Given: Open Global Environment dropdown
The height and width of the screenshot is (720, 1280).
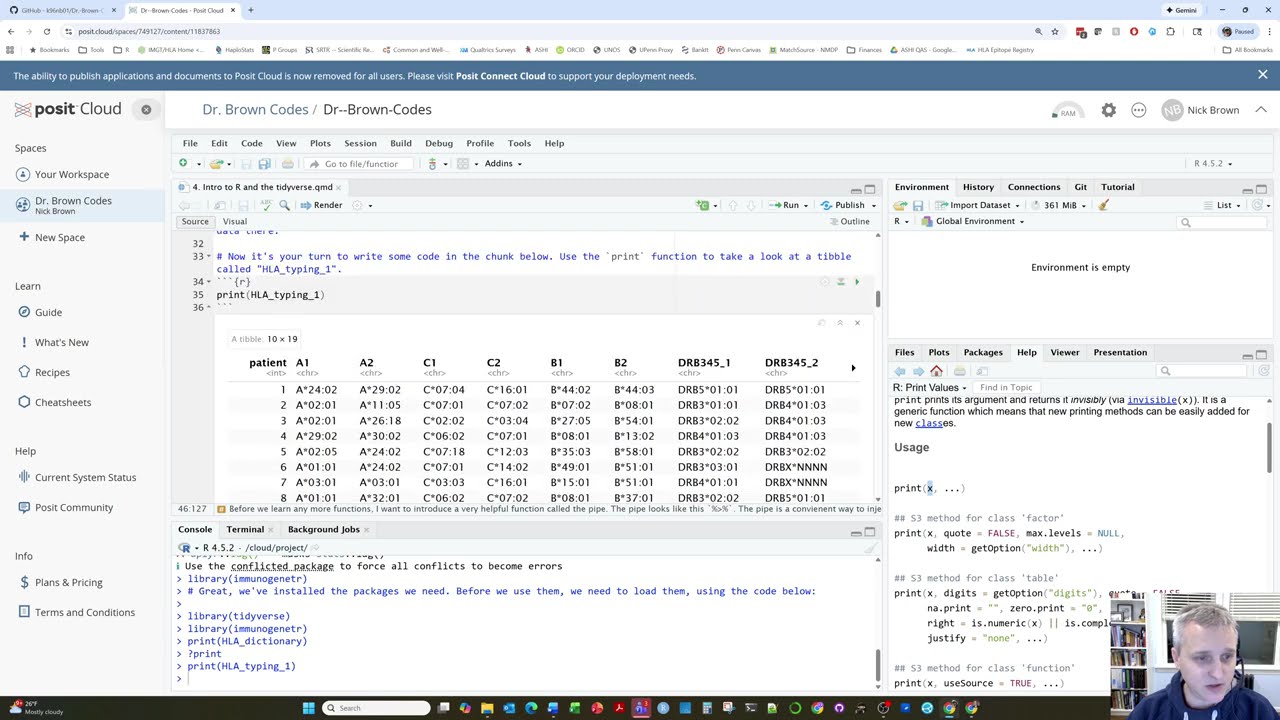Looking at the screenshot, I should [972, 221].
